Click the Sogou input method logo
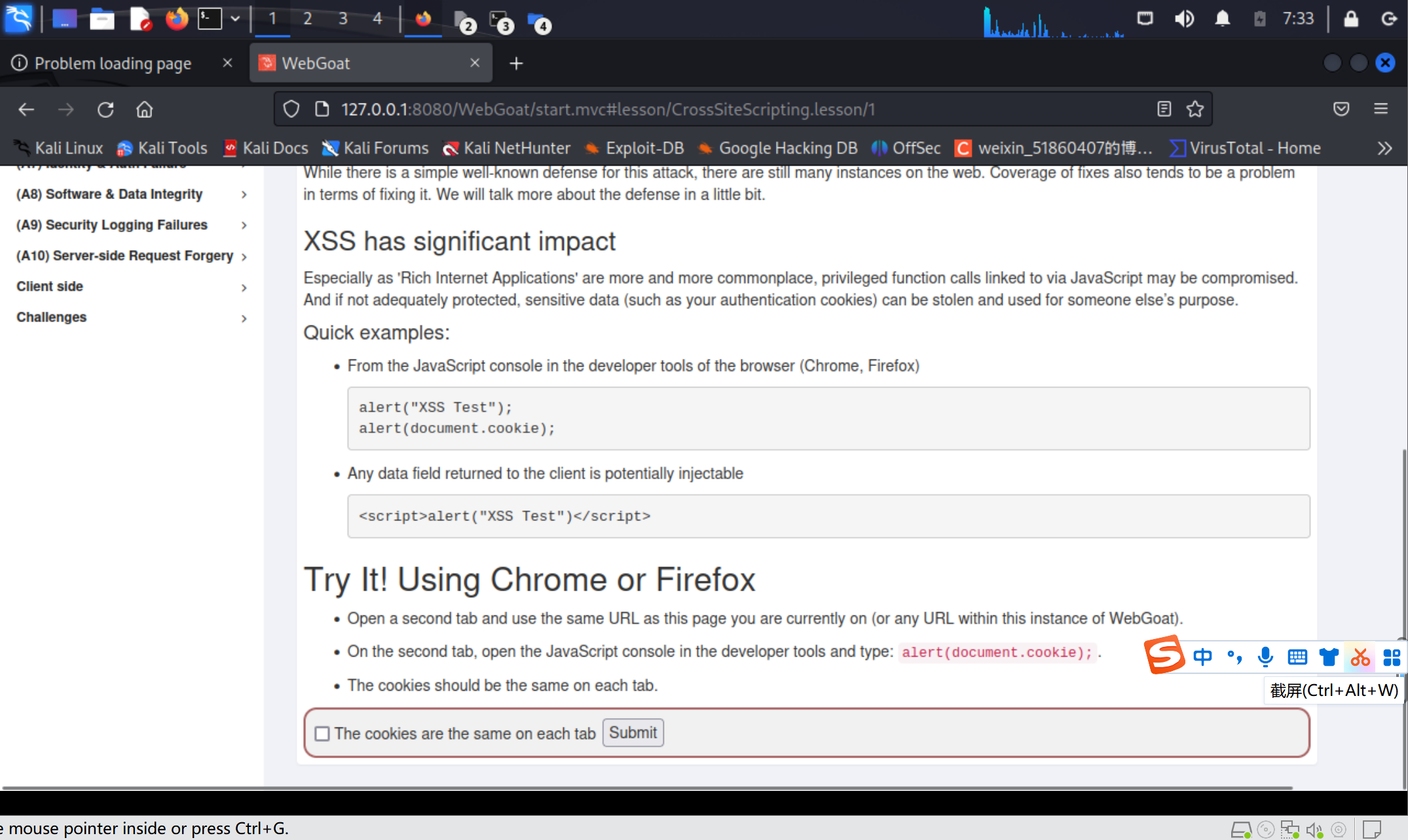The height and width of the screenshot is (840, 1408). (x=1164, y=655)
